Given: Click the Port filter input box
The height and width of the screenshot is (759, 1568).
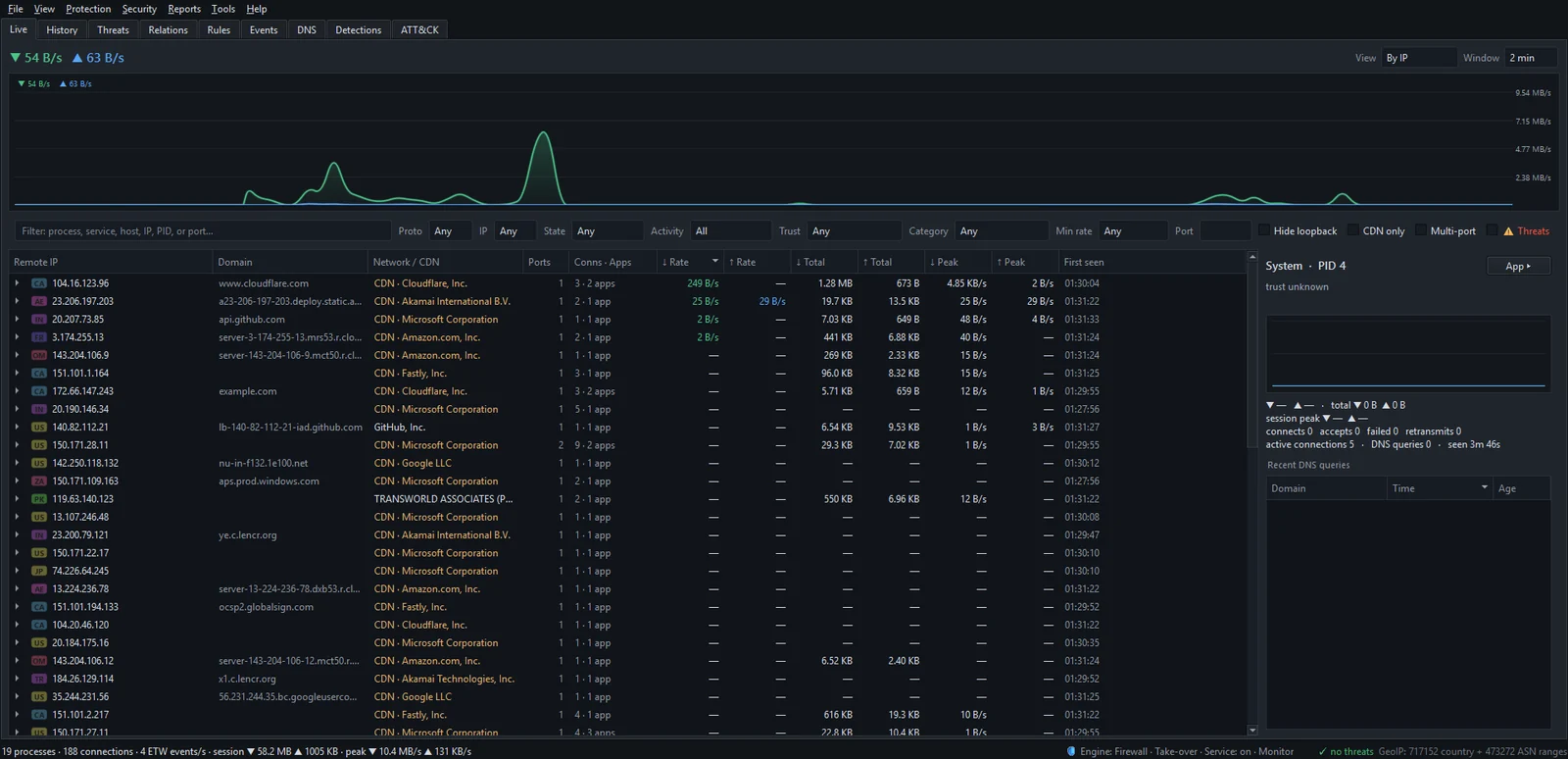Looking at the screenshot, I should [x=1224, y=231].
